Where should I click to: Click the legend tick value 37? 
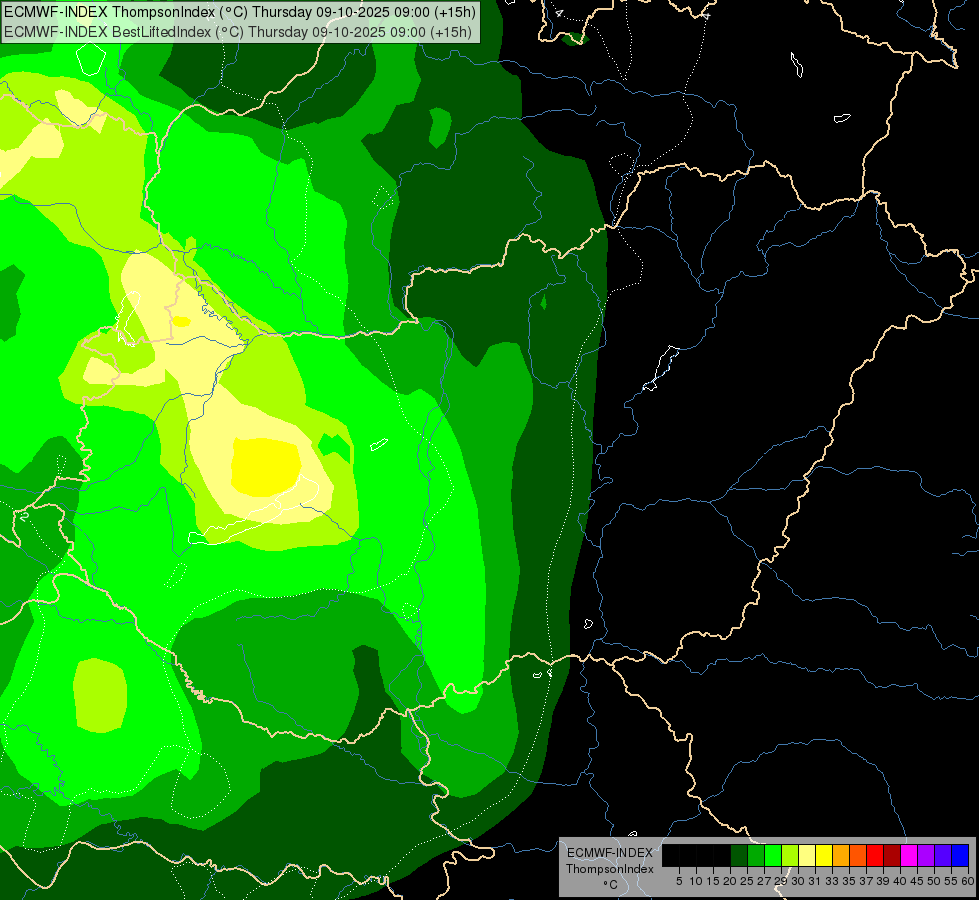click(866, 881)
